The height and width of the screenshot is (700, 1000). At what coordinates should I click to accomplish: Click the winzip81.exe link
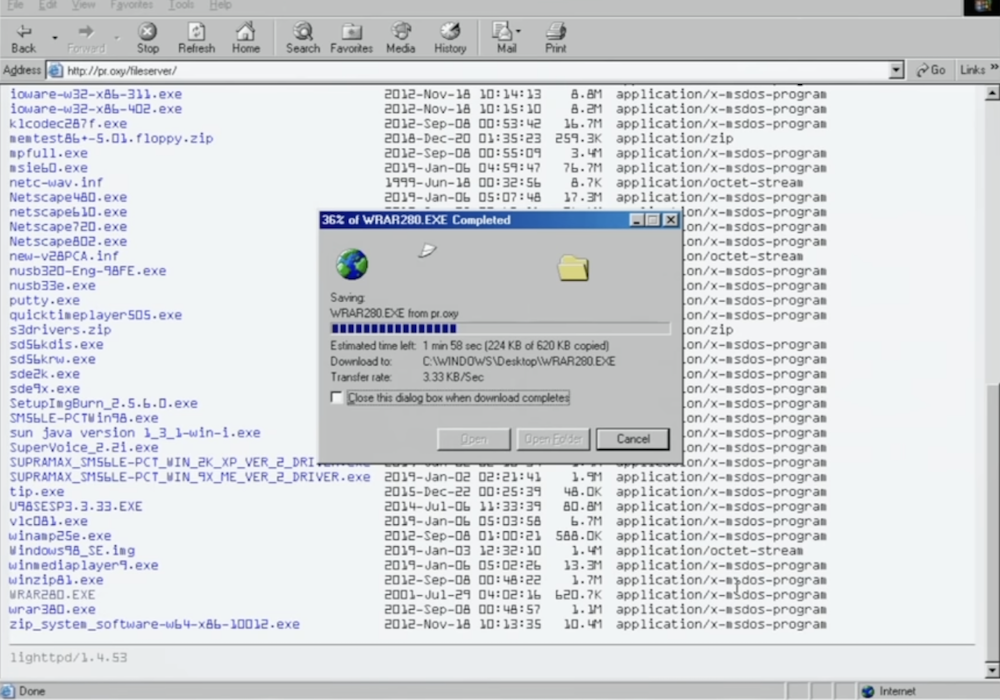click(x=56, y=580)
